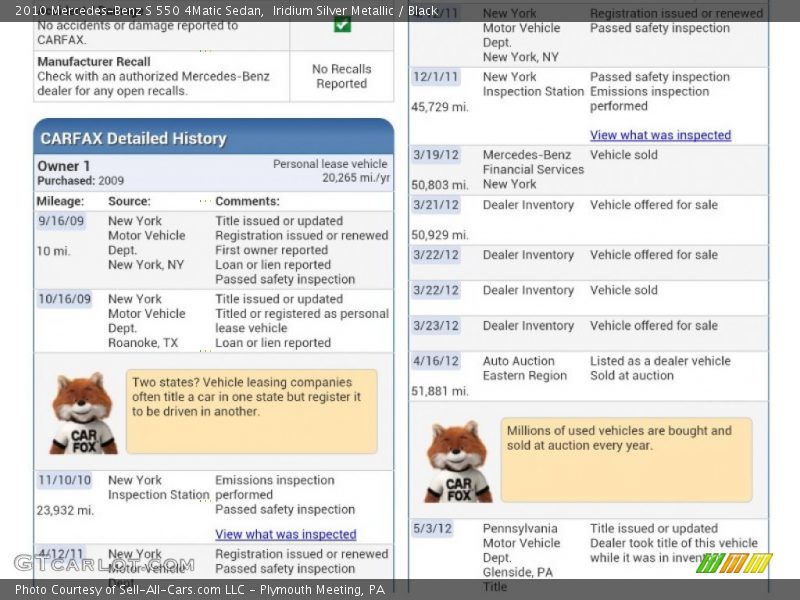The height and width of the screenshot is (600, 800).
Task: Click the 'Comments:' column header
Action: click(x=247, y=201)
